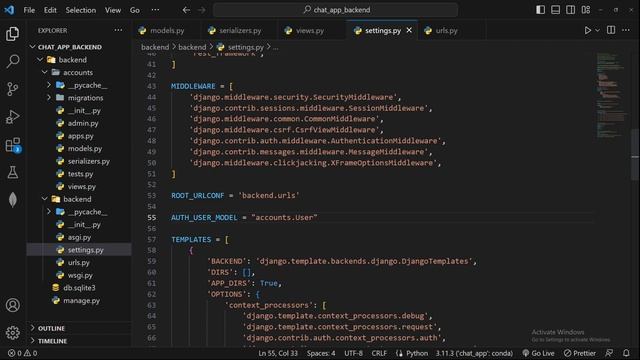Viewport: 640px width, 360px height.
Task: Change CRLF end of line sequence
Action: point(379,353)
